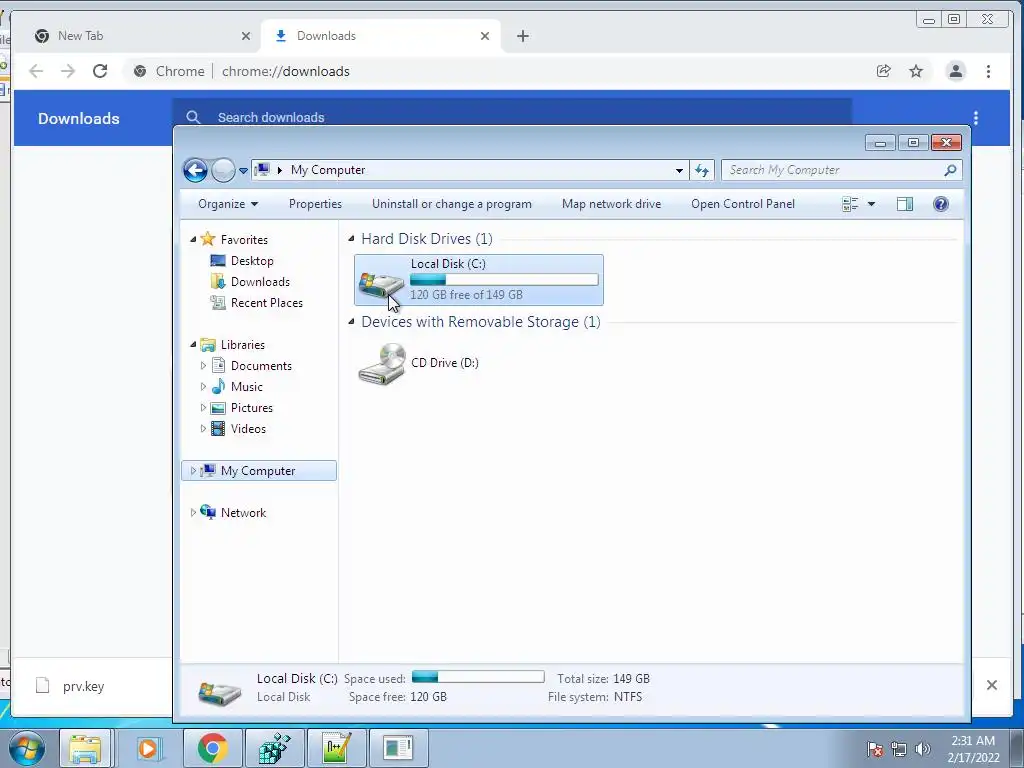The image size is (1024, 768).
Task: Click the Space used bar in details pane
Action: (478, 677)
